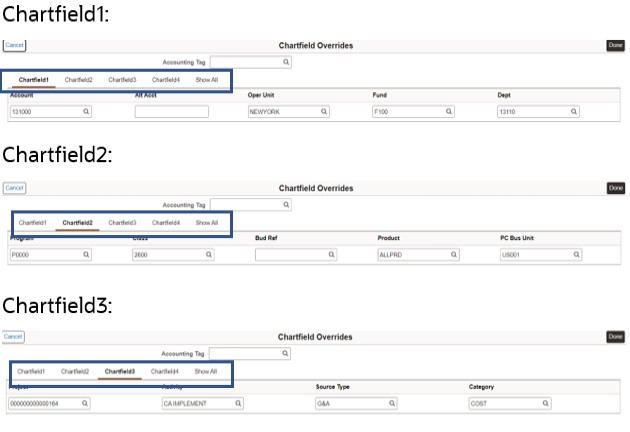630x432 pixels.
Task: Open the Show All tab above the Project field
Action: [205, 372]
